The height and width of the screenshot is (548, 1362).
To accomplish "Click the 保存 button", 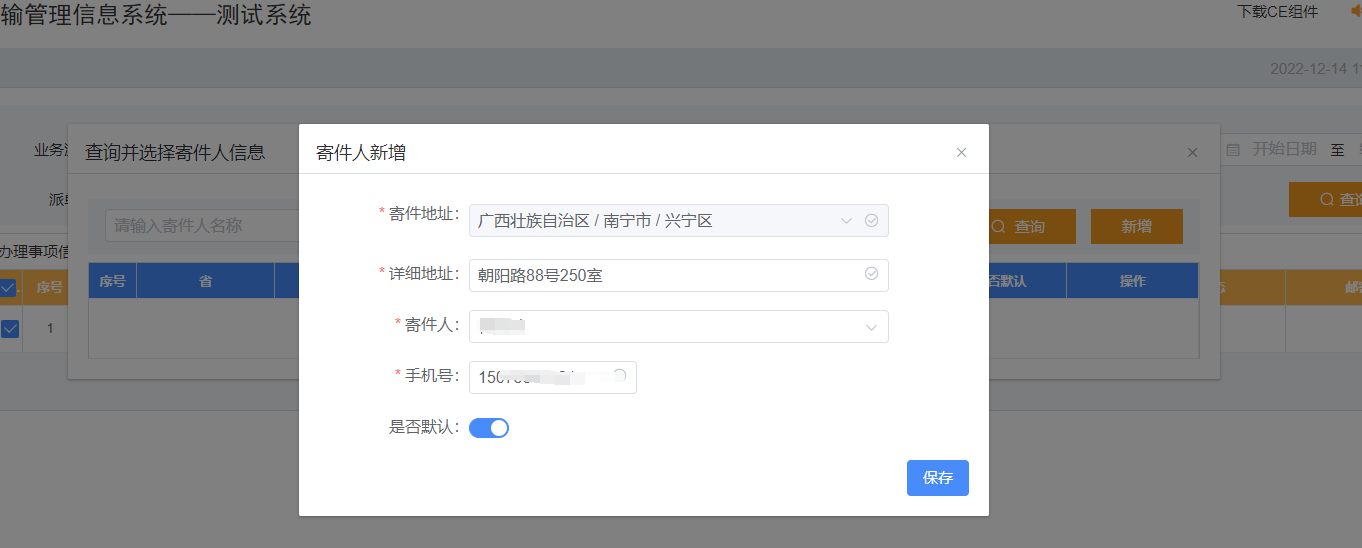I will [x=937, y=478].
